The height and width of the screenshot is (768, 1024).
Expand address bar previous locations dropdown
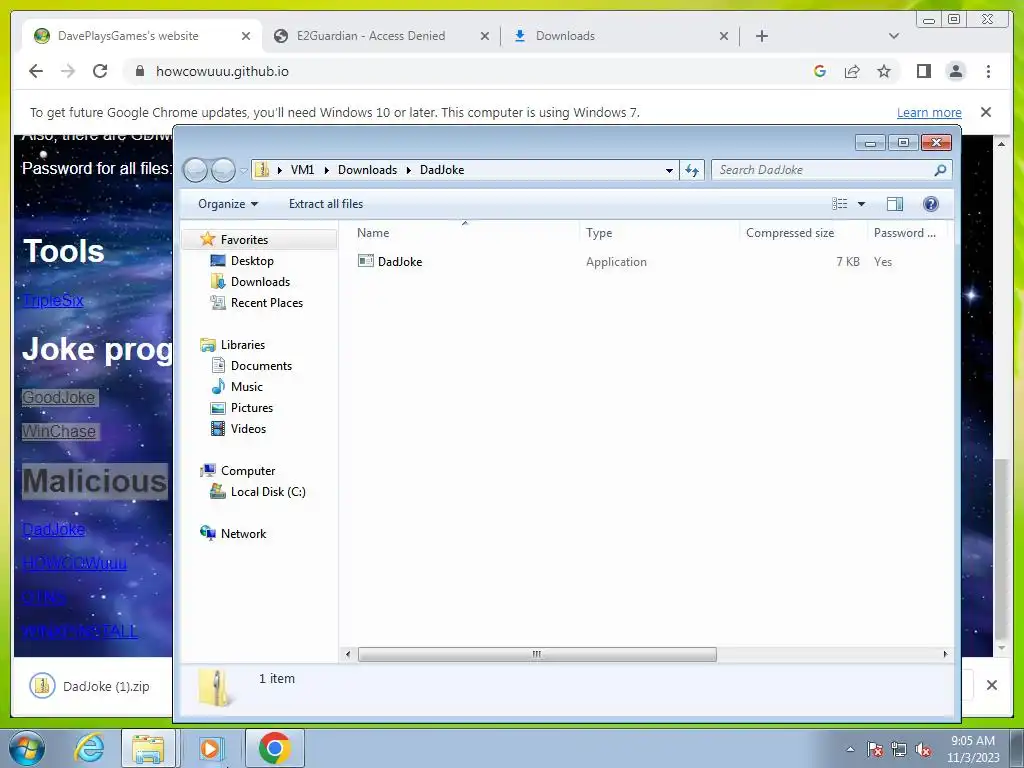point(669,170)
